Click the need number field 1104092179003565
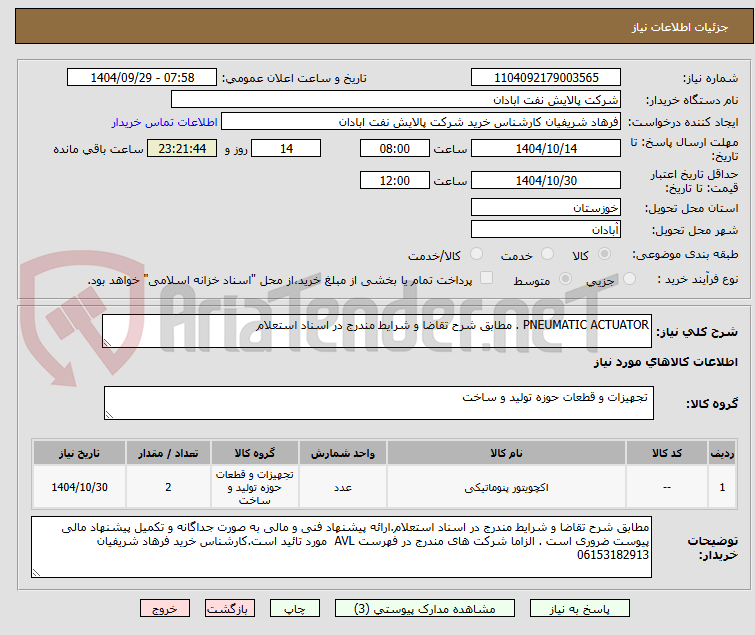This screenshot has height=635, width=755. coord(546,78)
